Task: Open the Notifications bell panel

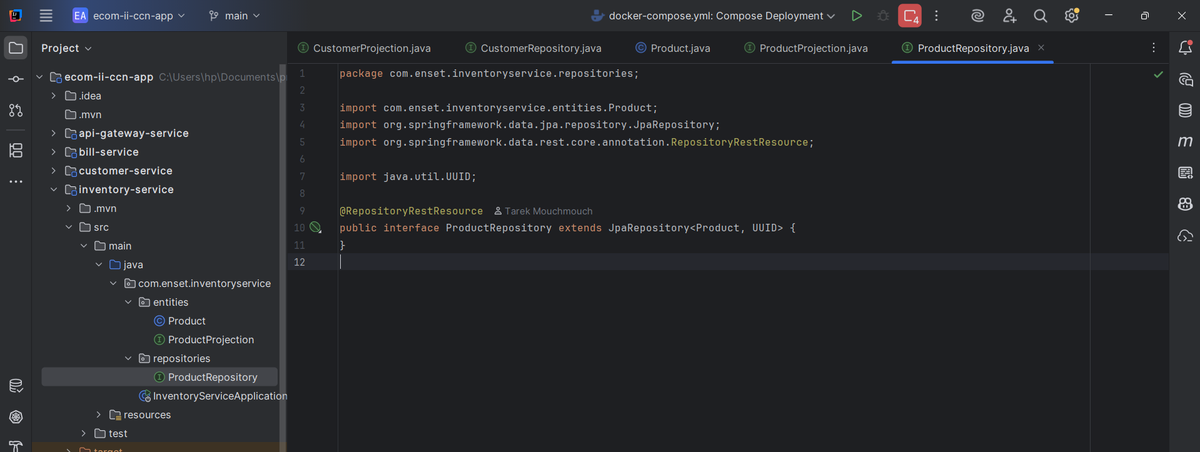Action: tap(1185, 48)
